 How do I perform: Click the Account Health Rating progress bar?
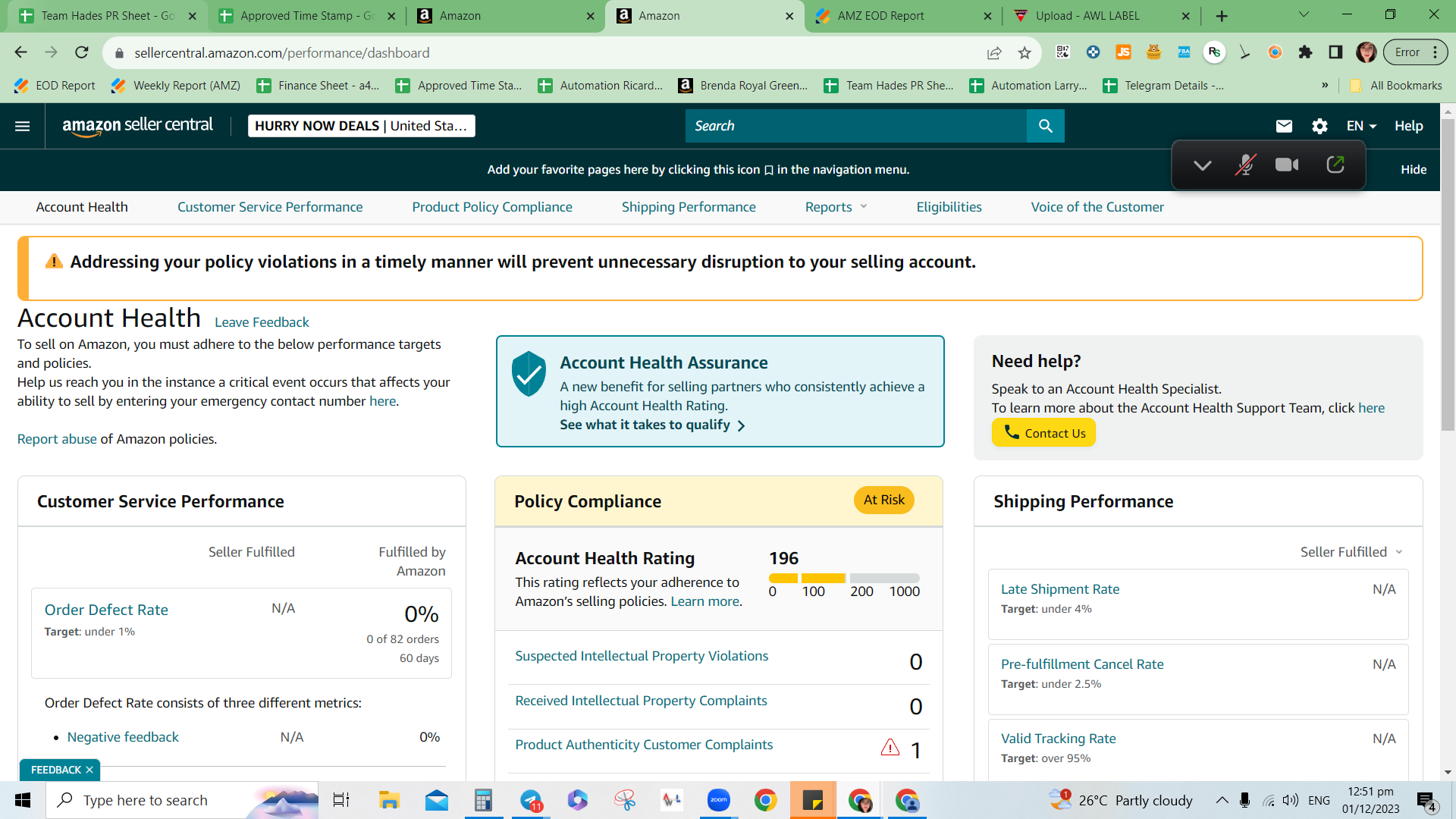click(844, 578)
